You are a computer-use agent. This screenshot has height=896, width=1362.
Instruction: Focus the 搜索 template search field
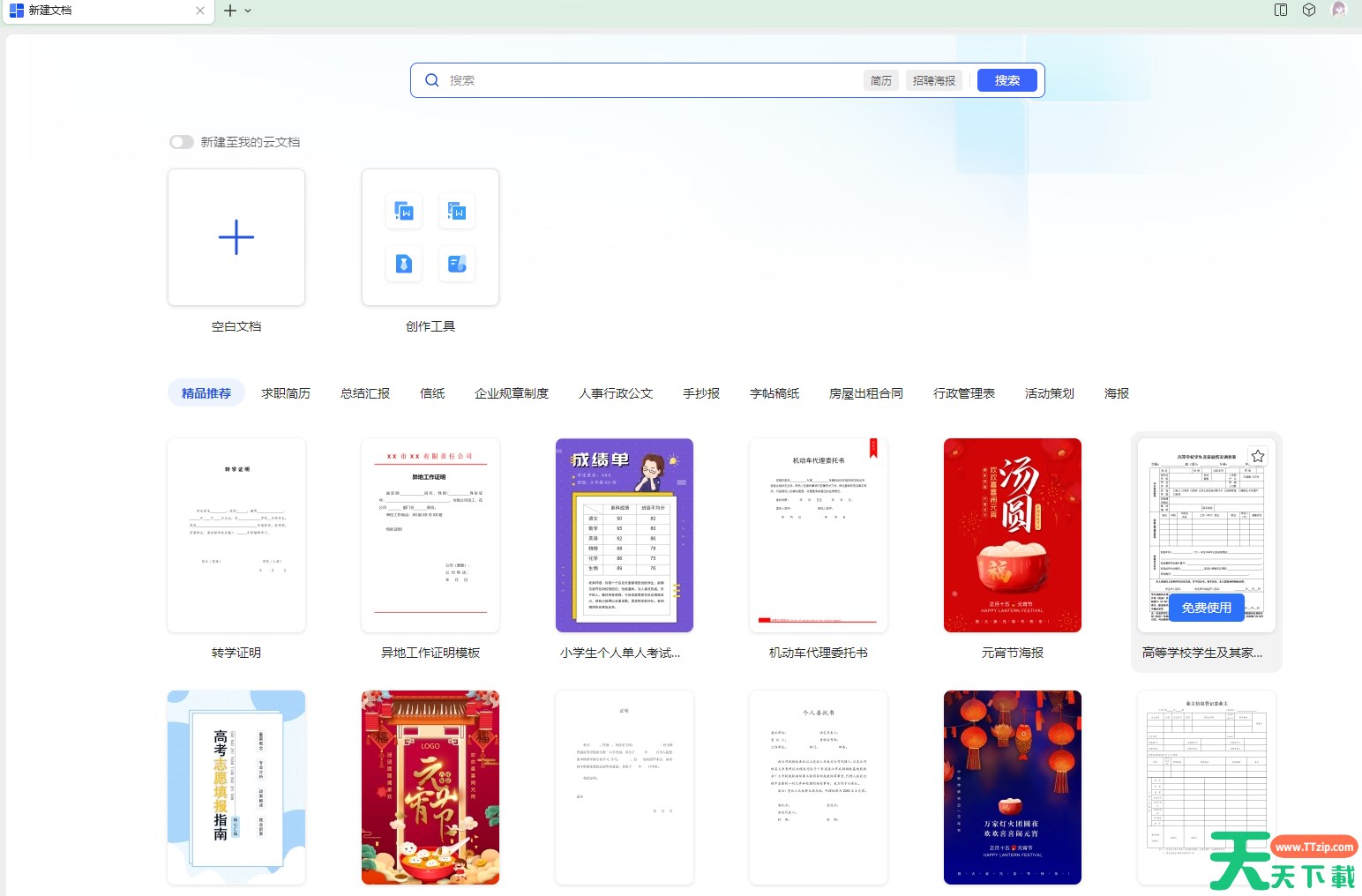point(653,80)
